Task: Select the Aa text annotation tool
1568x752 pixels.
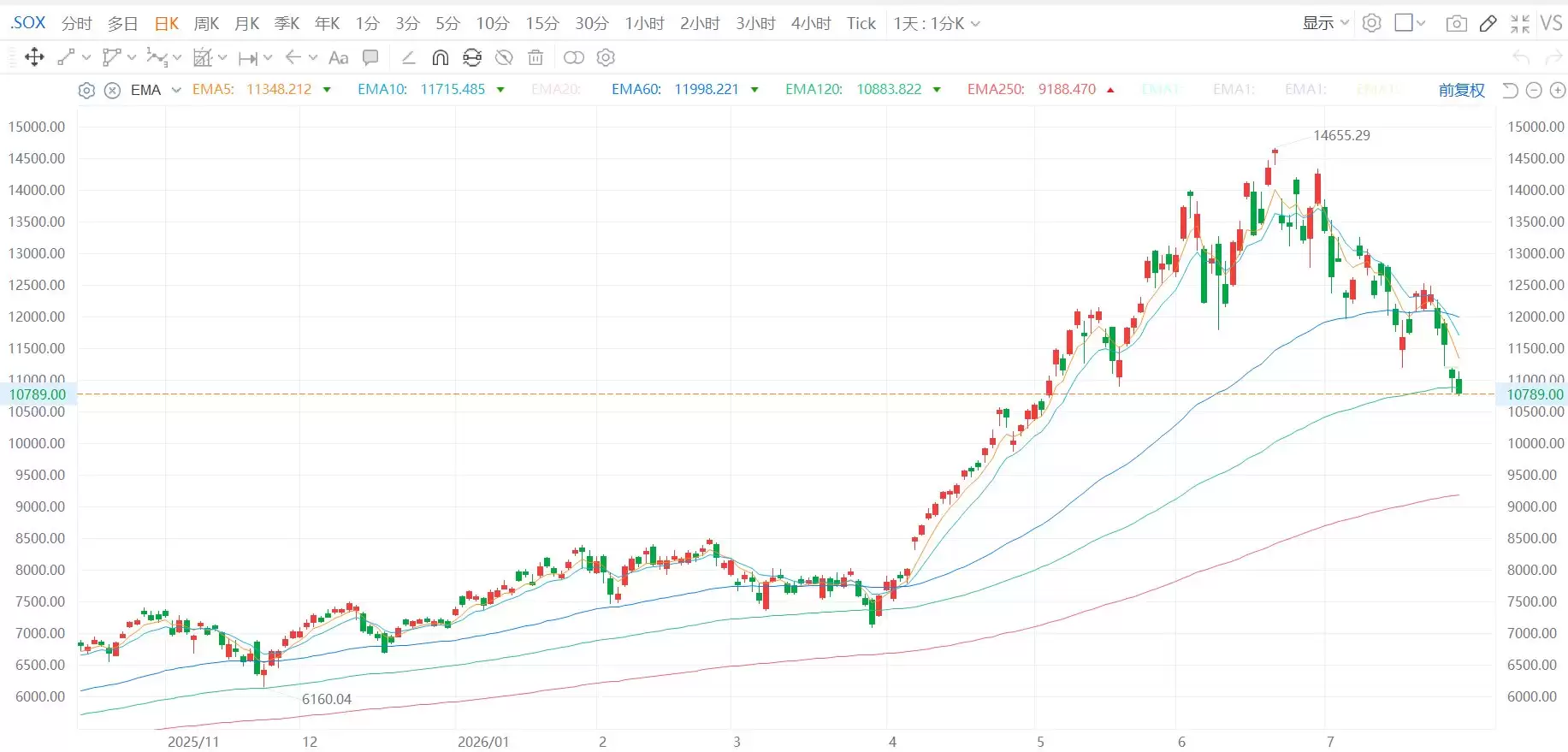Action: [x=339, y=57]
